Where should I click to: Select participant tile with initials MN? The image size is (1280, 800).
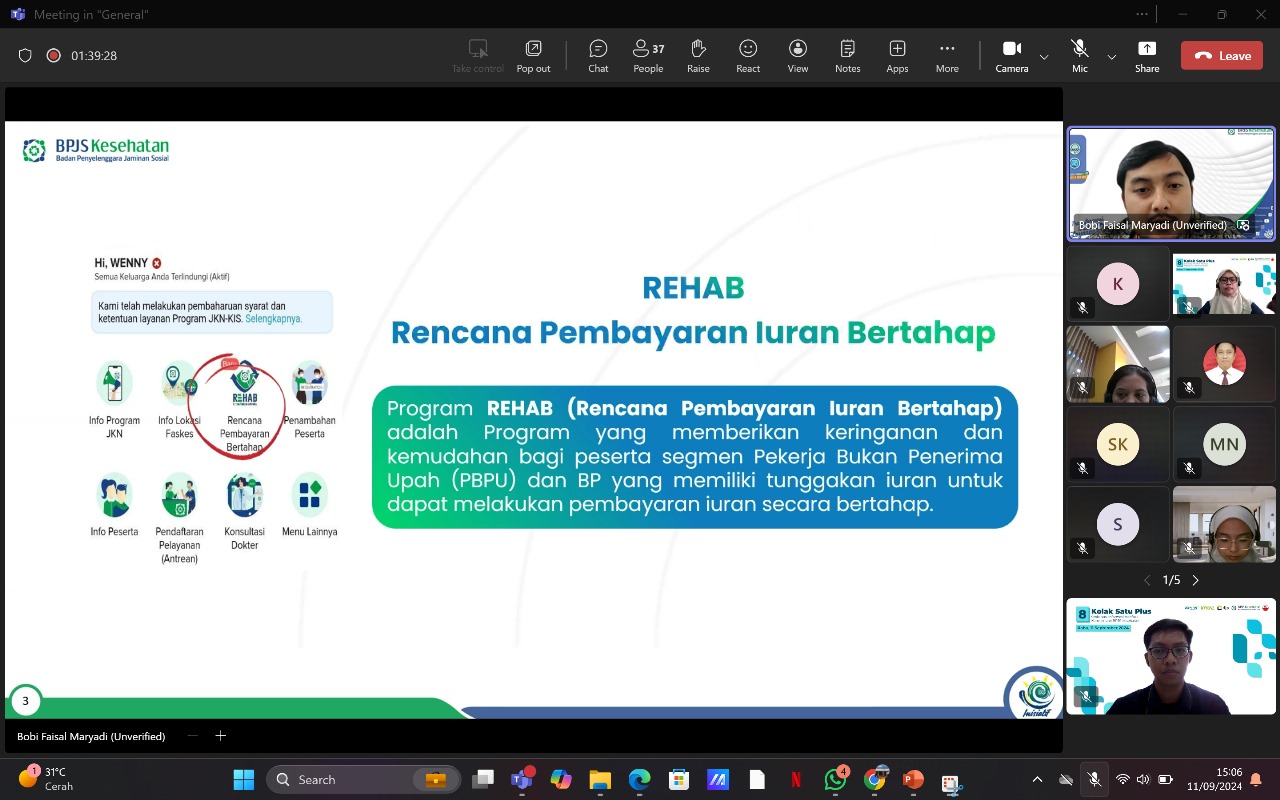point(1224,444)
